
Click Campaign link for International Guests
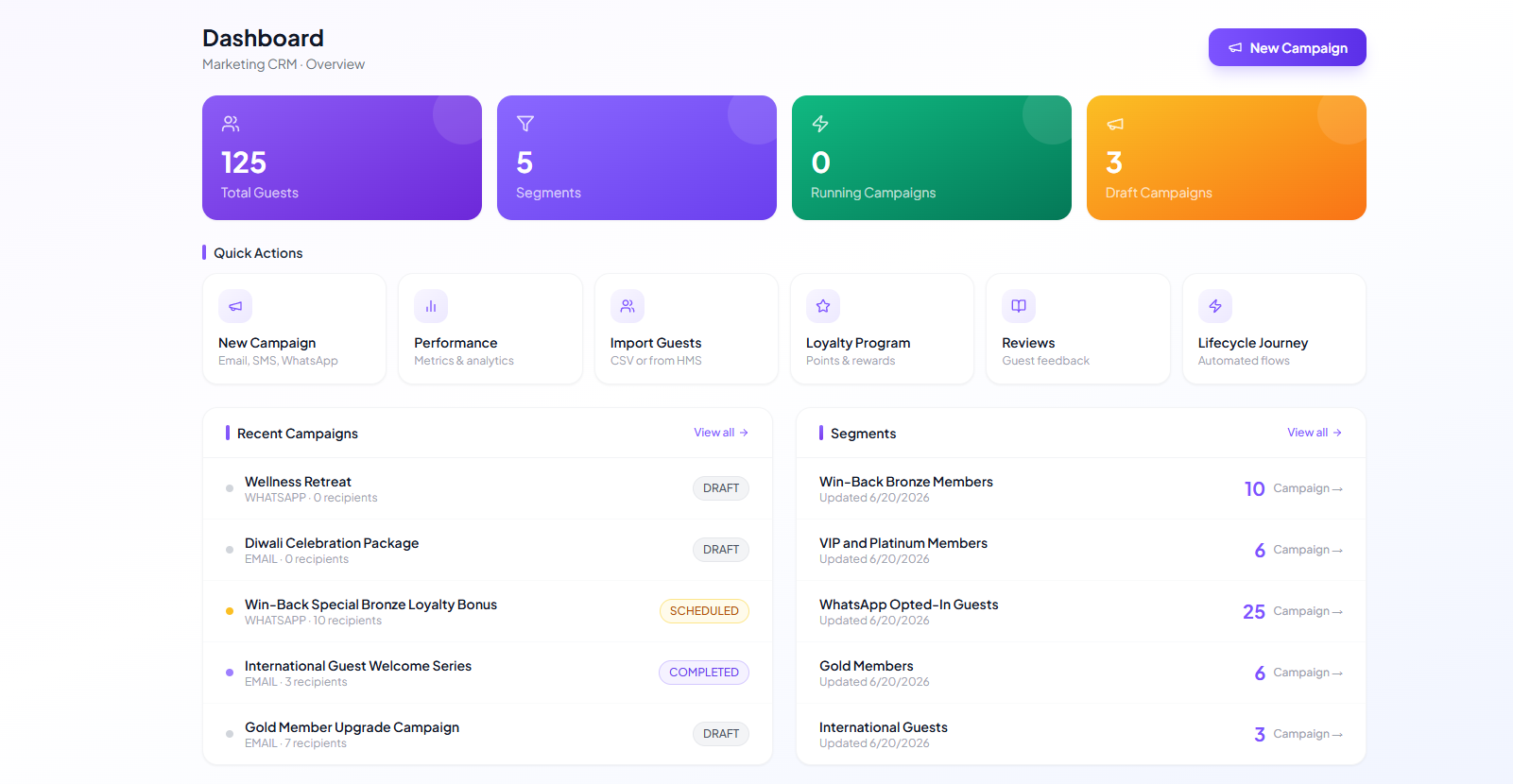[1308, 734]
